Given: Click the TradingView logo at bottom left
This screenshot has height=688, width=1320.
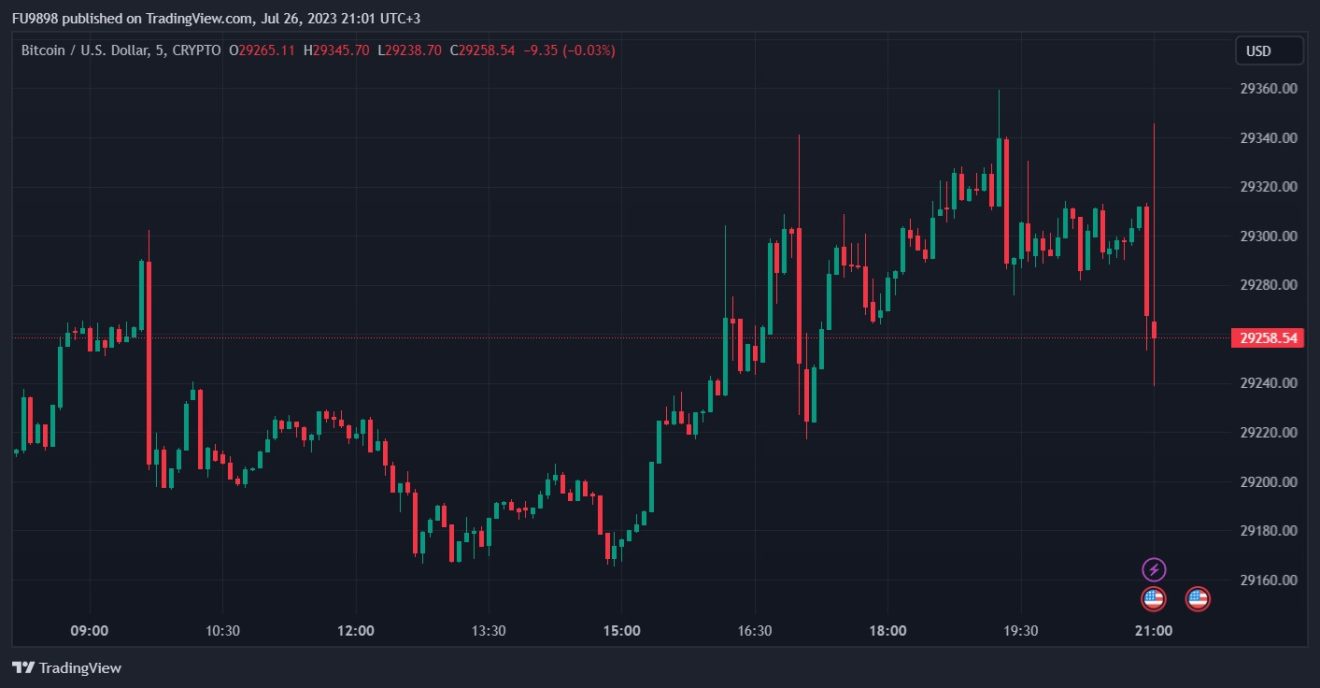Looking at the screenshot, I should (x=66, y=668).
